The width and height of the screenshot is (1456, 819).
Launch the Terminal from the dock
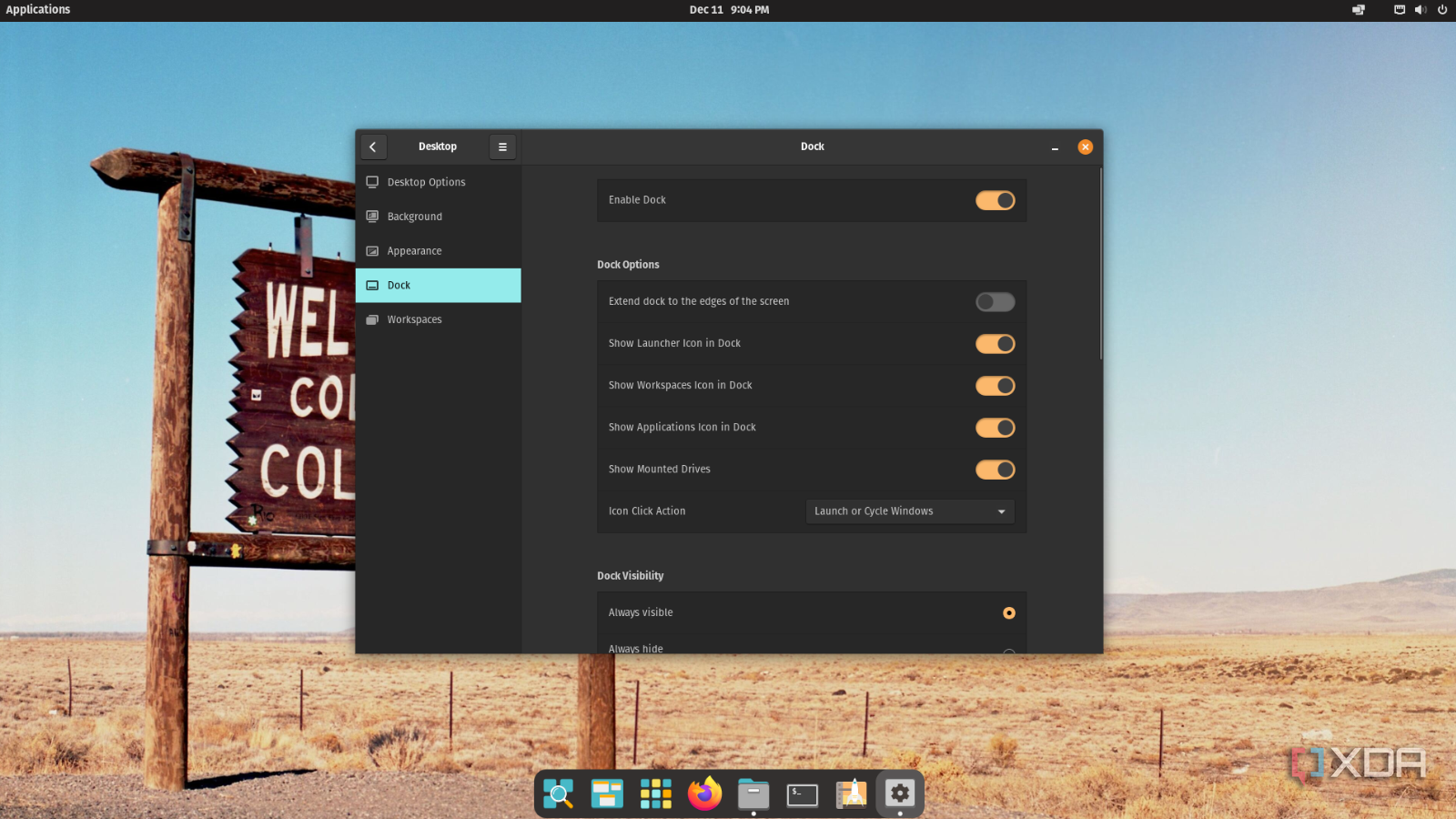(x=802, y=794)
